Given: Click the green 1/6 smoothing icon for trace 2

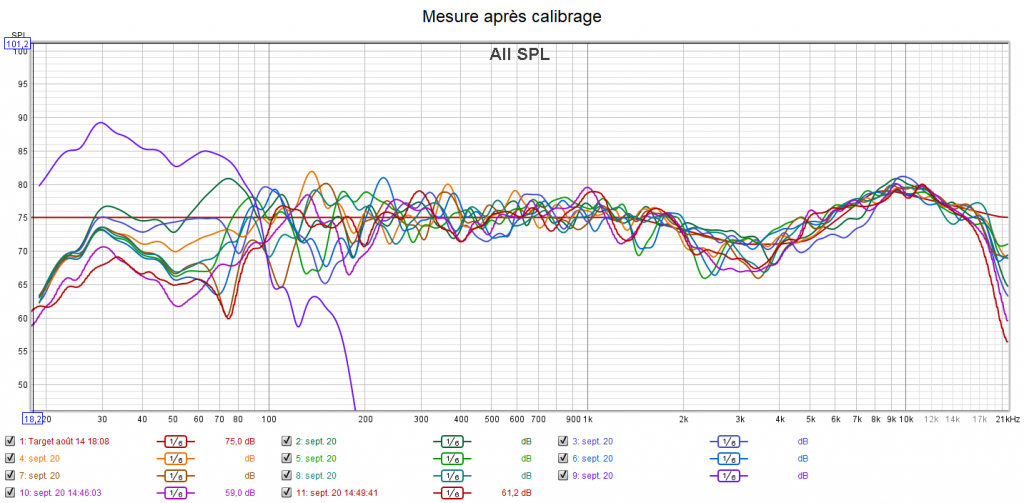Looking at the screenshot, I should point(452,441).
